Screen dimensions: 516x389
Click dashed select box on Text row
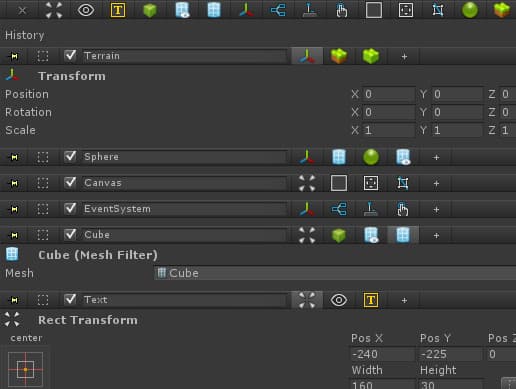click(x=43, y=300)
